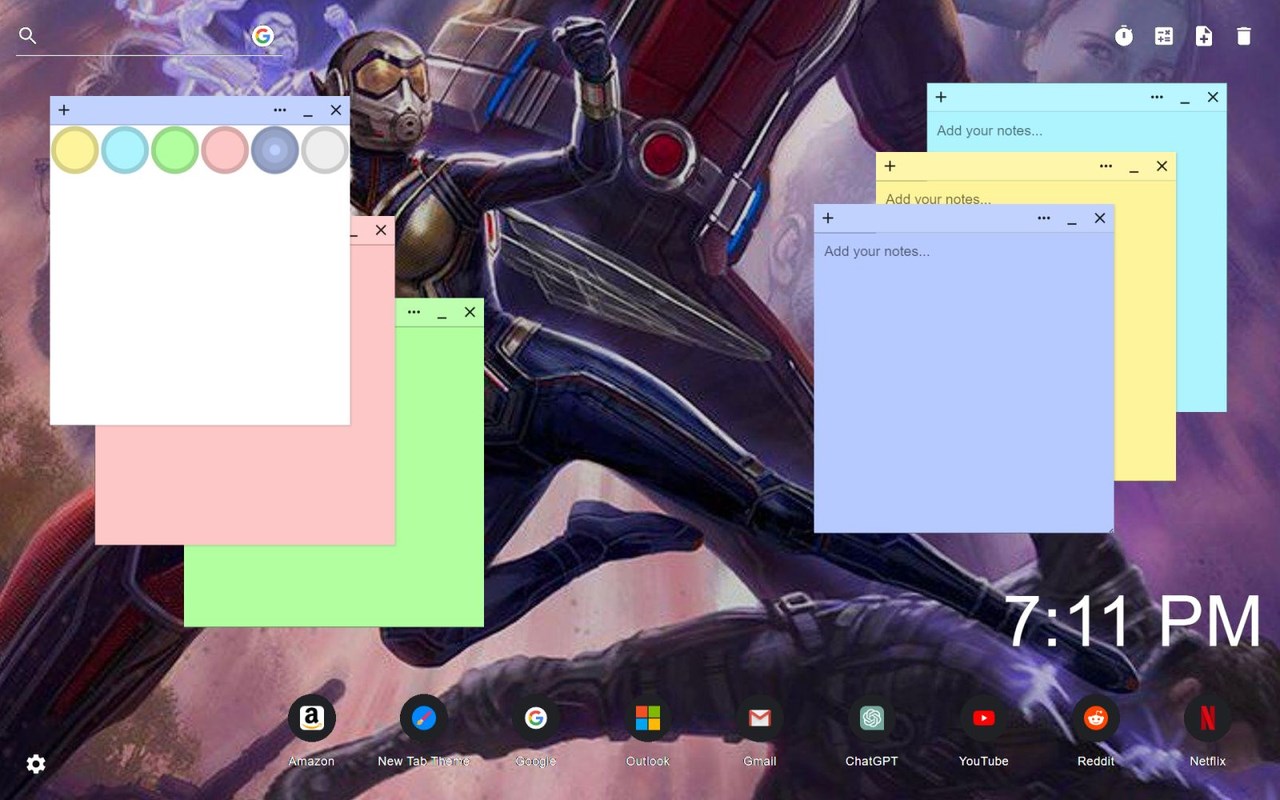The height and width of the screenshot is (800, 1280).
Task: Click into the cyan note's text area
Action: click(x=1076, y=131)
